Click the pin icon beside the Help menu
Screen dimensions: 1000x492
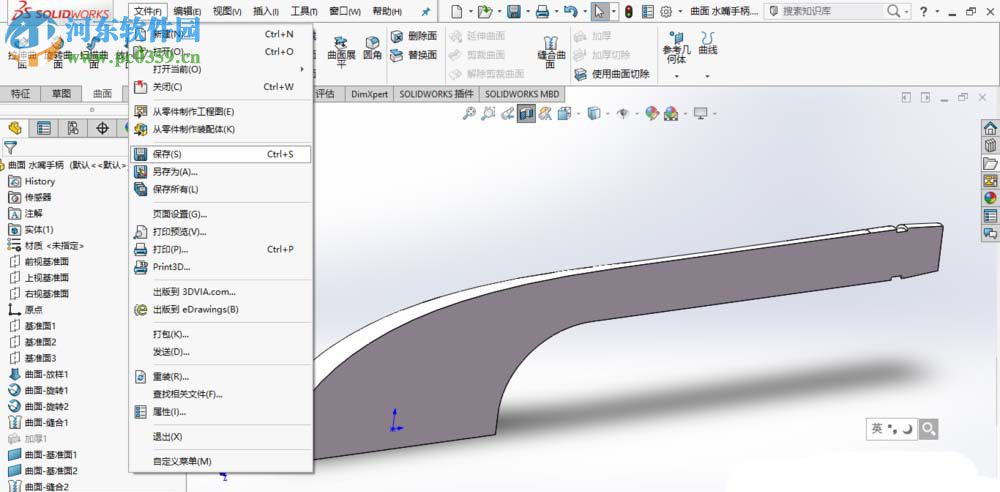tap(426, 11)
